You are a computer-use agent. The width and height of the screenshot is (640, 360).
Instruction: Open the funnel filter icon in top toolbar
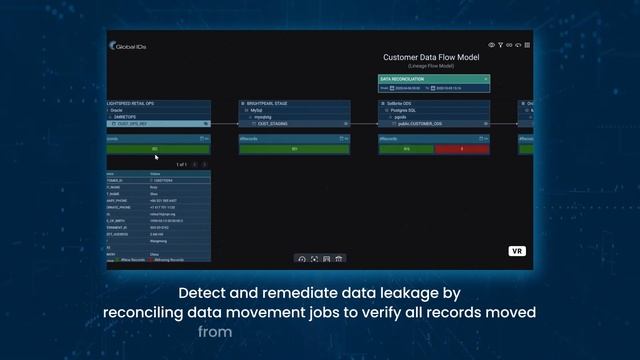[x=500, y=45]
